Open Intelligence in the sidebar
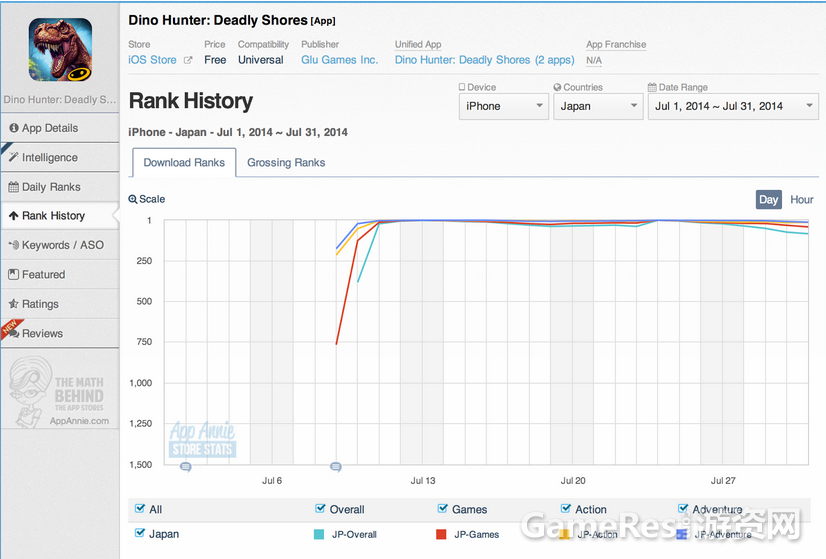The image size is (826, 559). click(60, 157)
